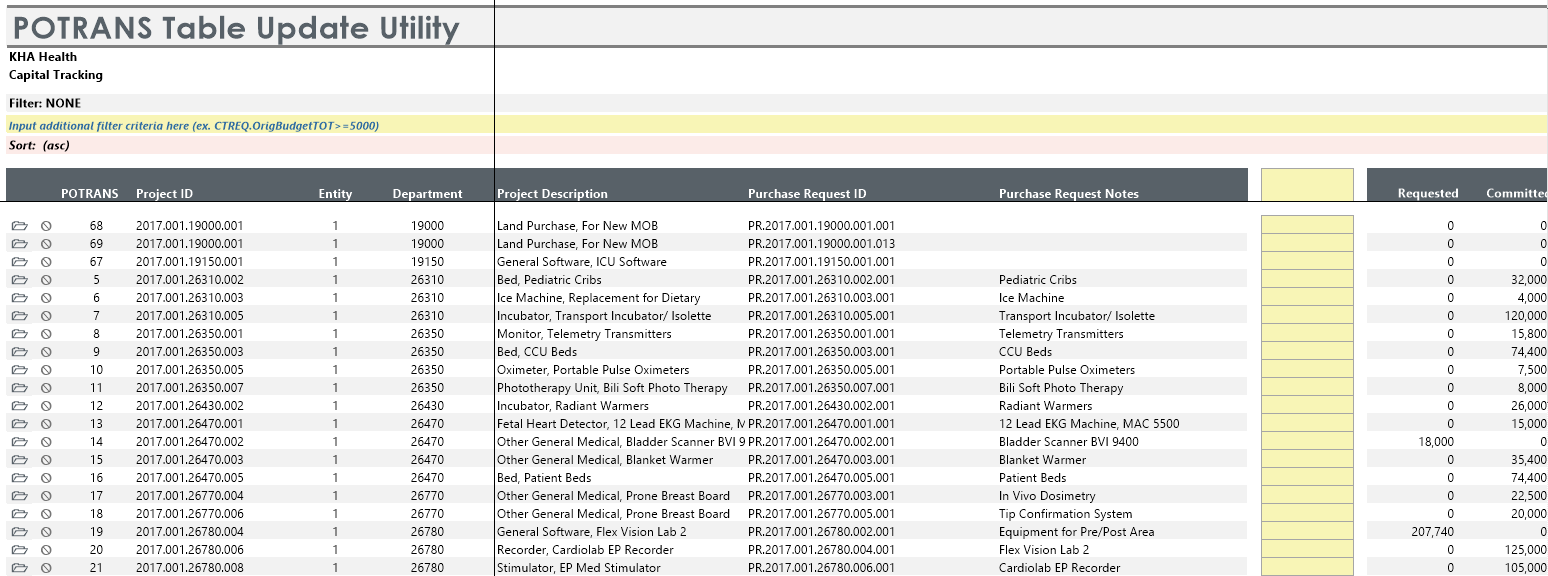Click the cancel circle icon for POTRANS 14
Viewport: 1548px width, 576px height.
coord(46,442)
